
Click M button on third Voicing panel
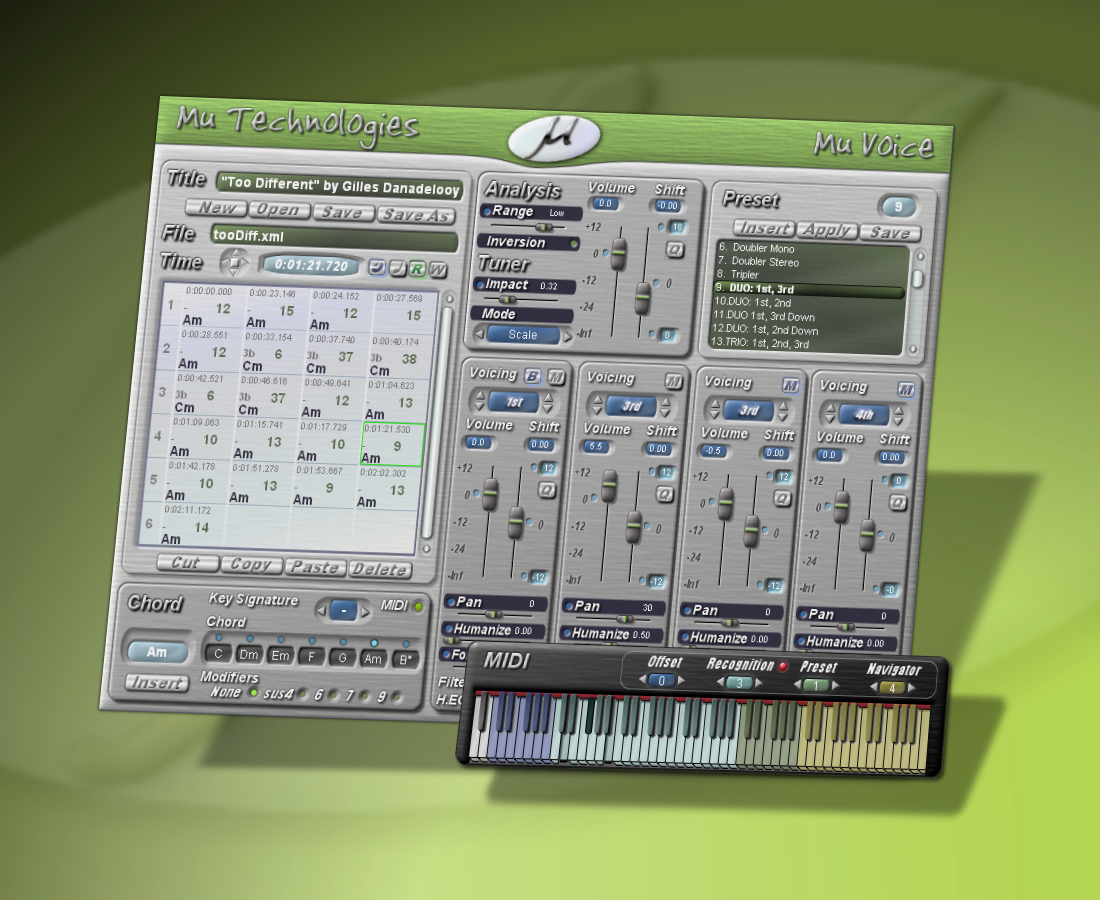pyautogui.click(x=791, y=386)
